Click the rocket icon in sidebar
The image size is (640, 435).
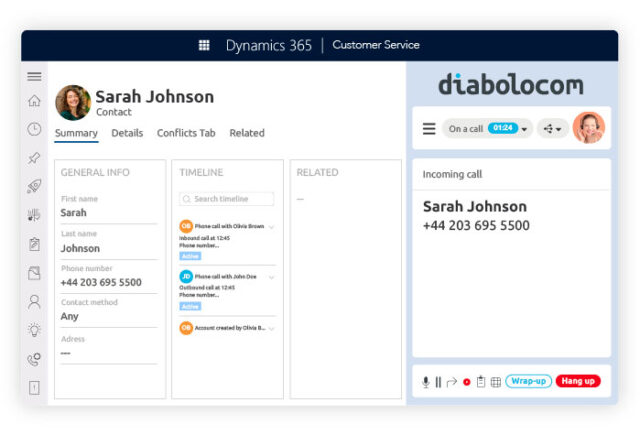(x=34, y=186)
